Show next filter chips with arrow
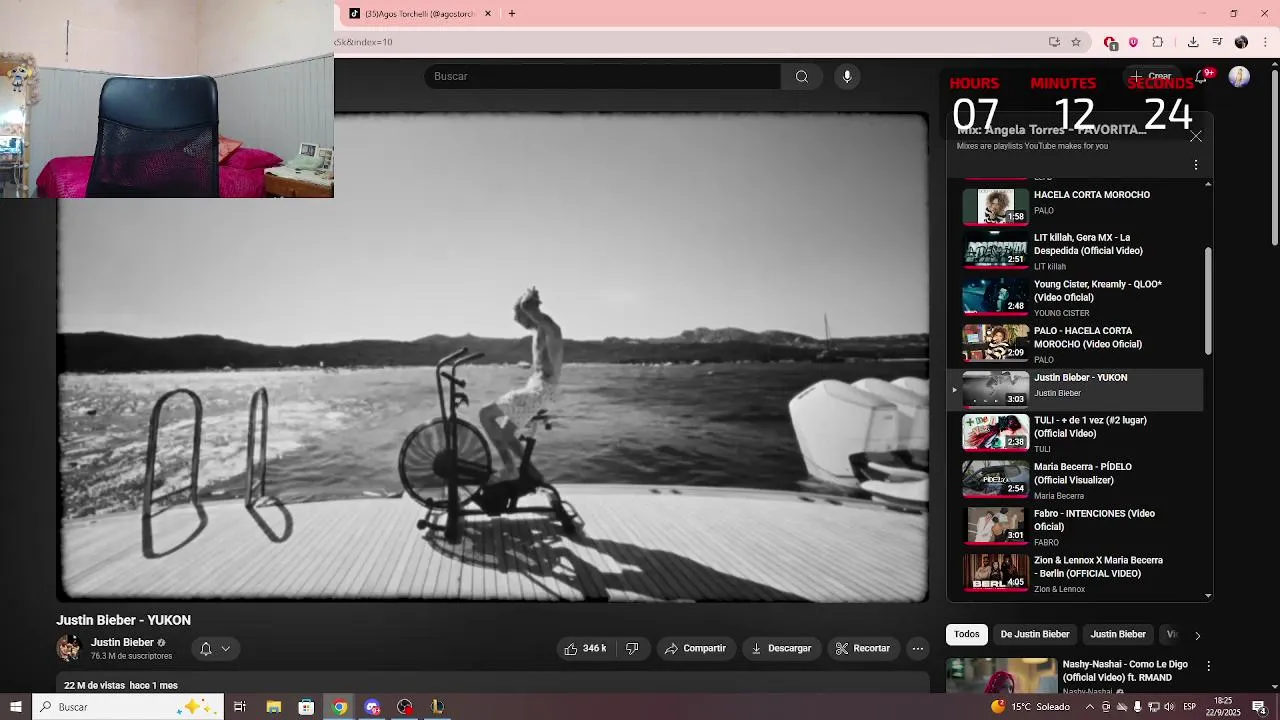 [1197, 635]
